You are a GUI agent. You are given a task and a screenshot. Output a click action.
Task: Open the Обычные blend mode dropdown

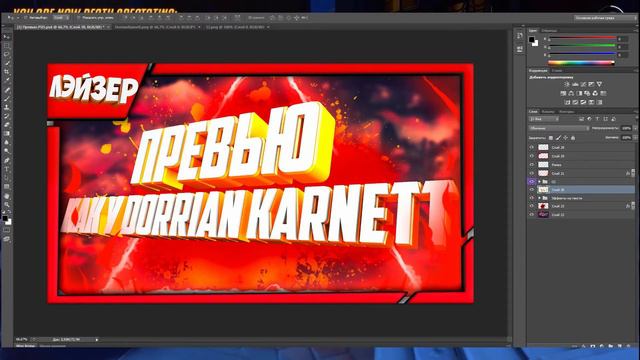pyautogui.click(x=559, y=128)
